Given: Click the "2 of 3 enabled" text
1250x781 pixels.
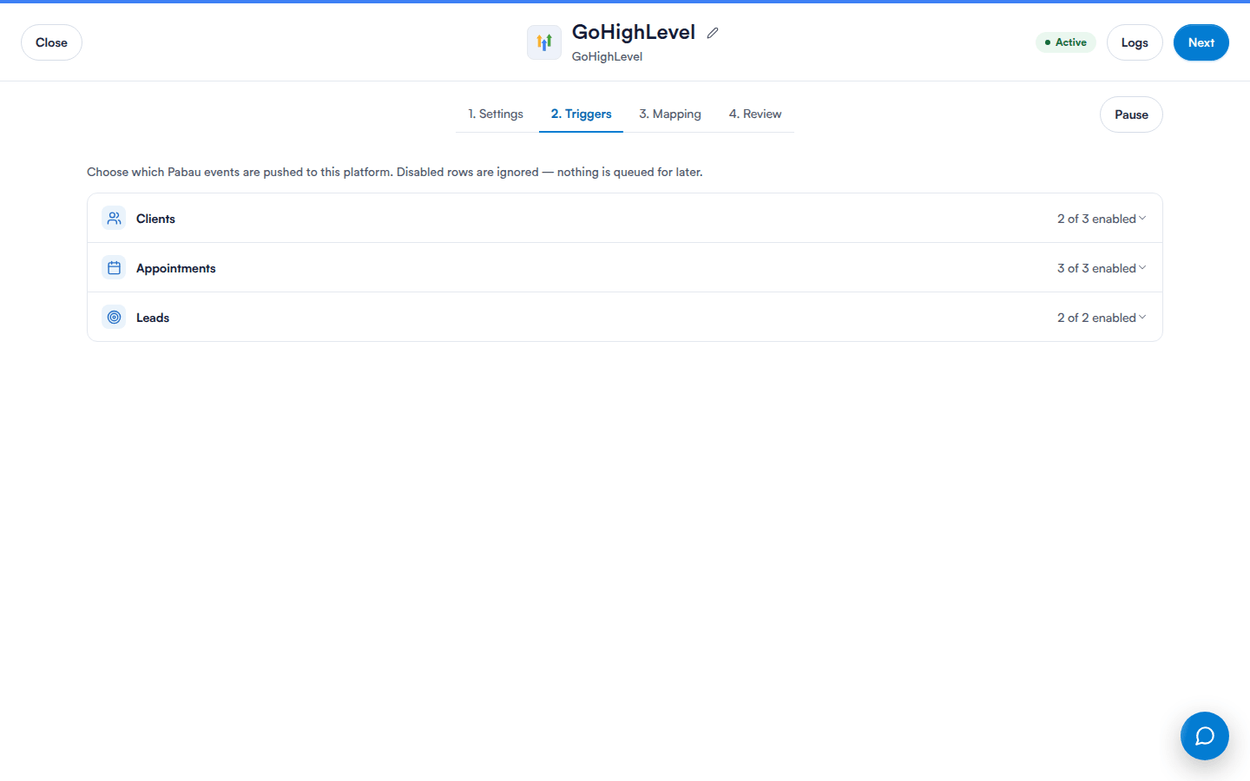Looking at the screenshot, I should click(1096, 219).
